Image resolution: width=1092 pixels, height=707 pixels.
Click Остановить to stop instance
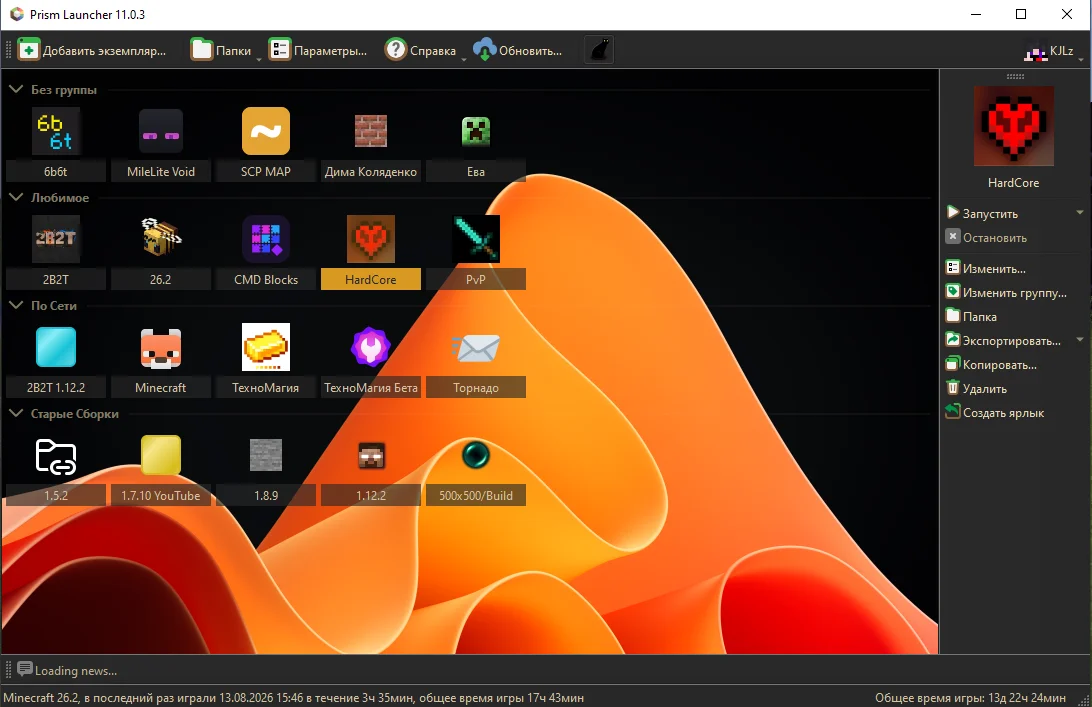tap(986, 238)
